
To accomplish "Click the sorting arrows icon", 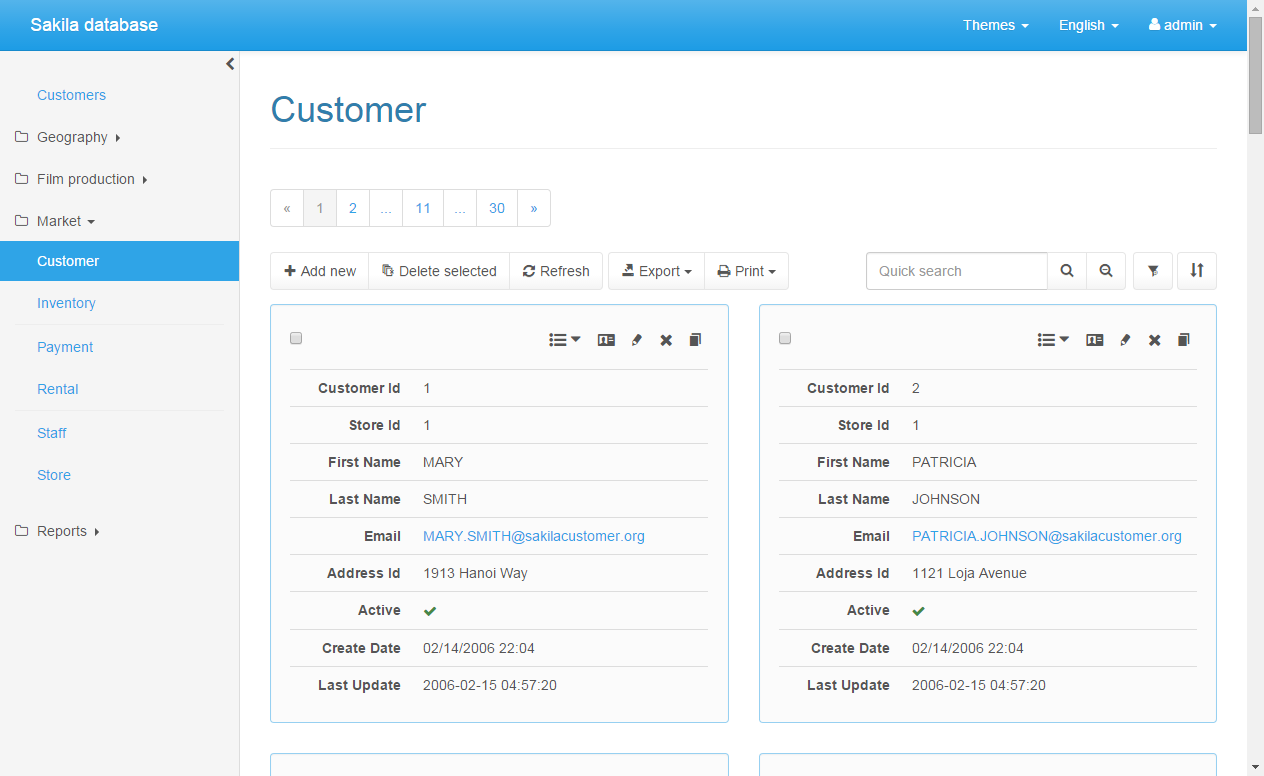I will pos(1196,270).
